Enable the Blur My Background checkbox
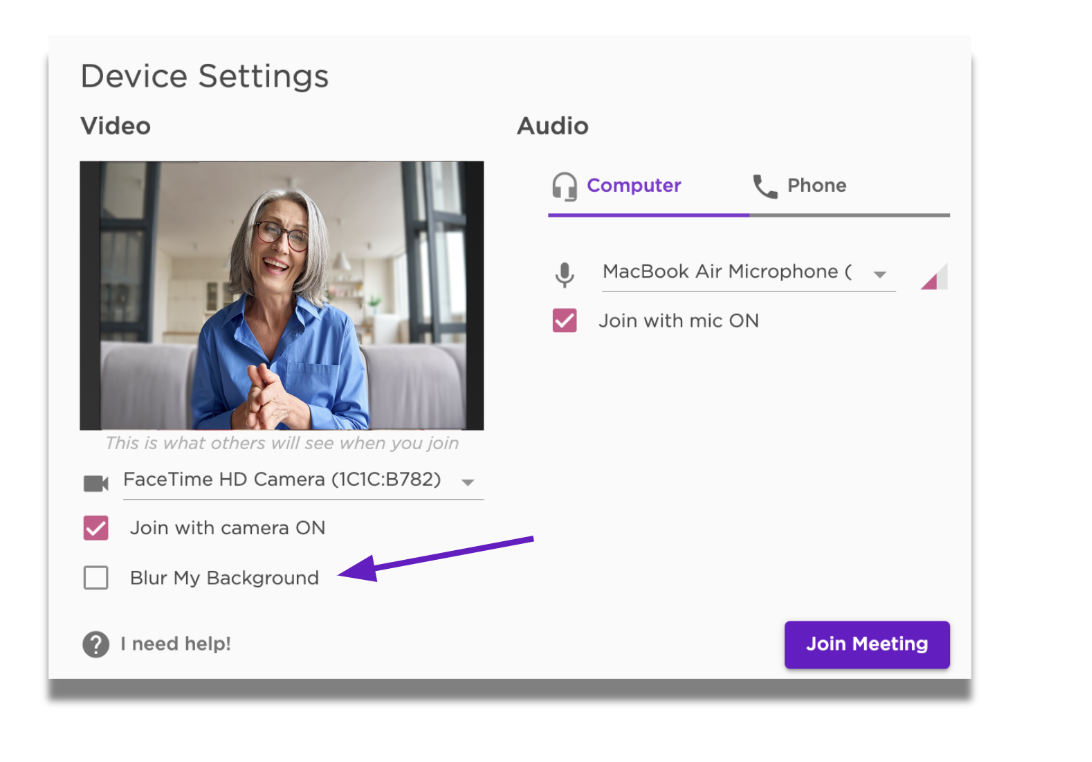This screenshot has width=1092, height=762. [95, 577]
